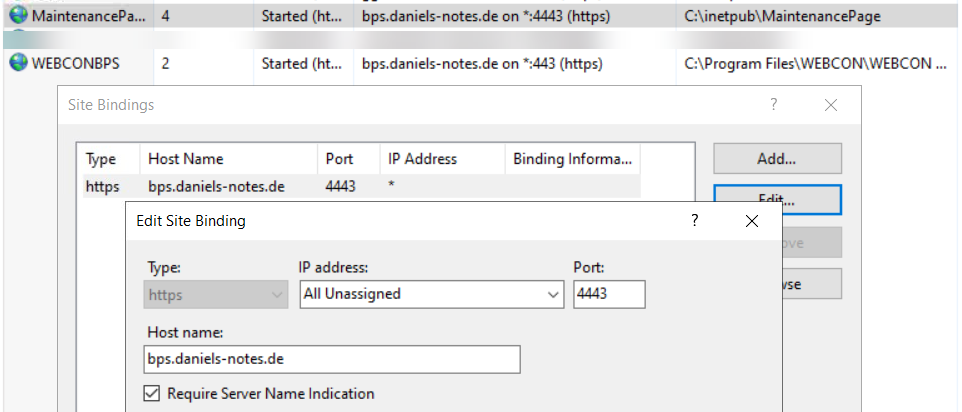Expand the IP address dropdown
The height and width of the screenshot is (412, 962).
432,294
